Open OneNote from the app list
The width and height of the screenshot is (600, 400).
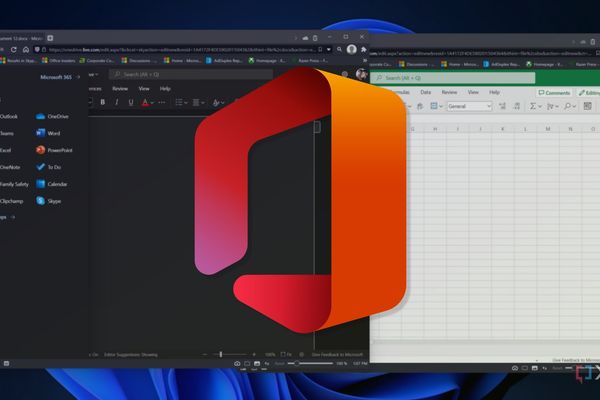[10, 167]
